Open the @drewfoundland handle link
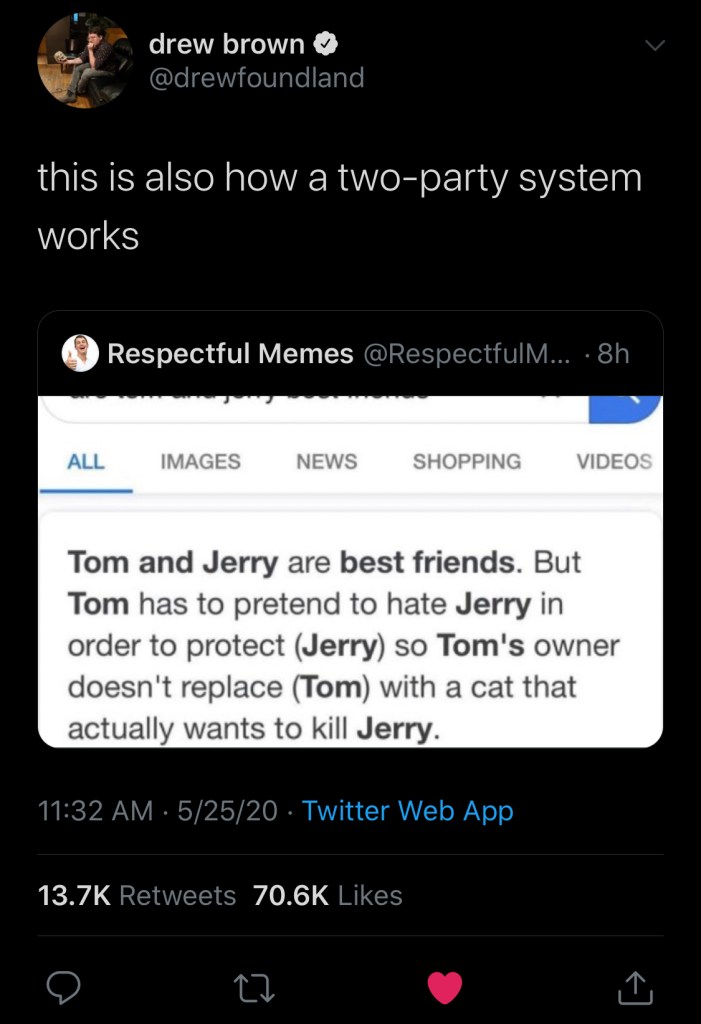The width and height of the screenshot is (701, 1024). tap(256, 77)
